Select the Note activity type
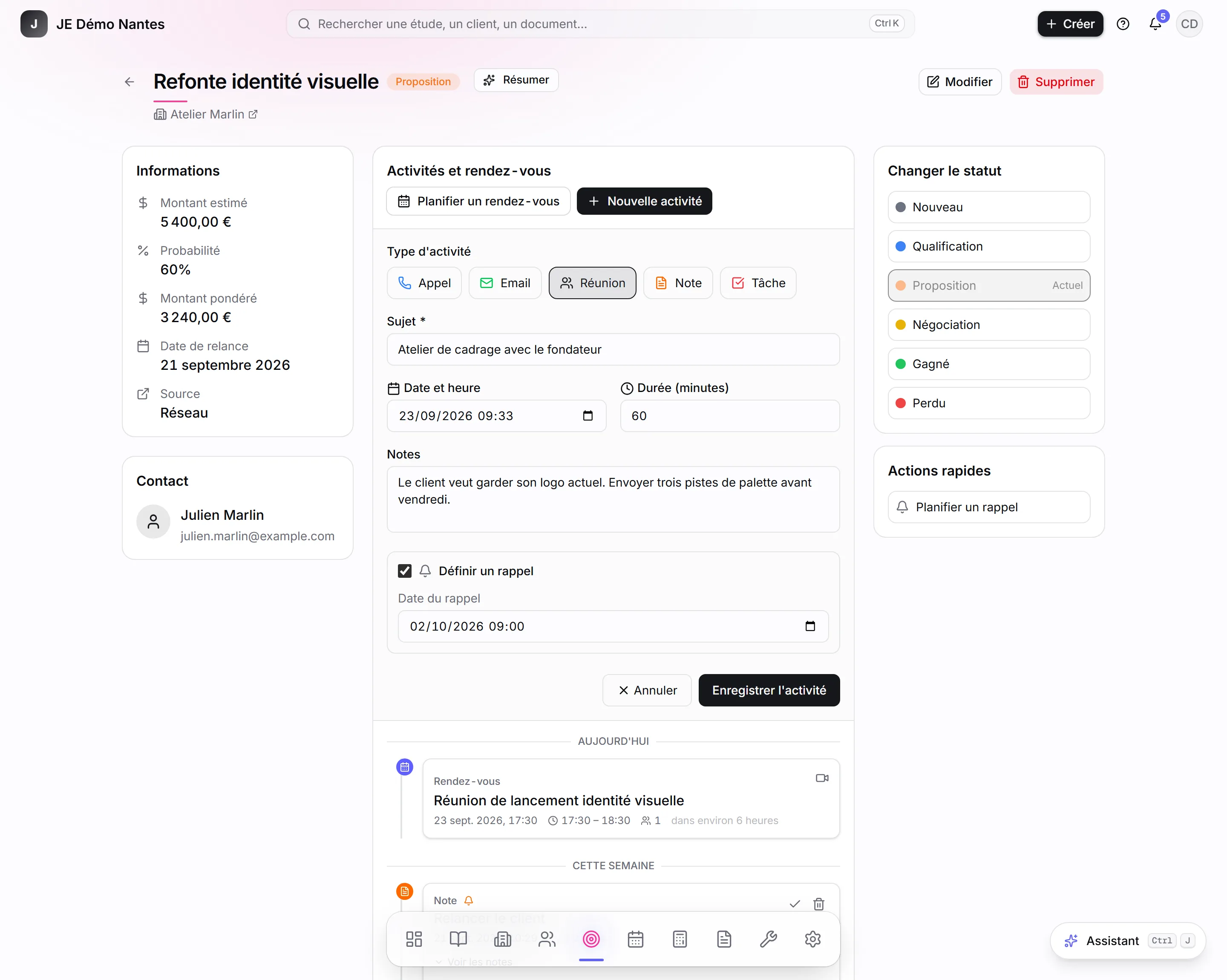Image resolution: width=1227 pixels, height=980 pixels. point(678,283)
